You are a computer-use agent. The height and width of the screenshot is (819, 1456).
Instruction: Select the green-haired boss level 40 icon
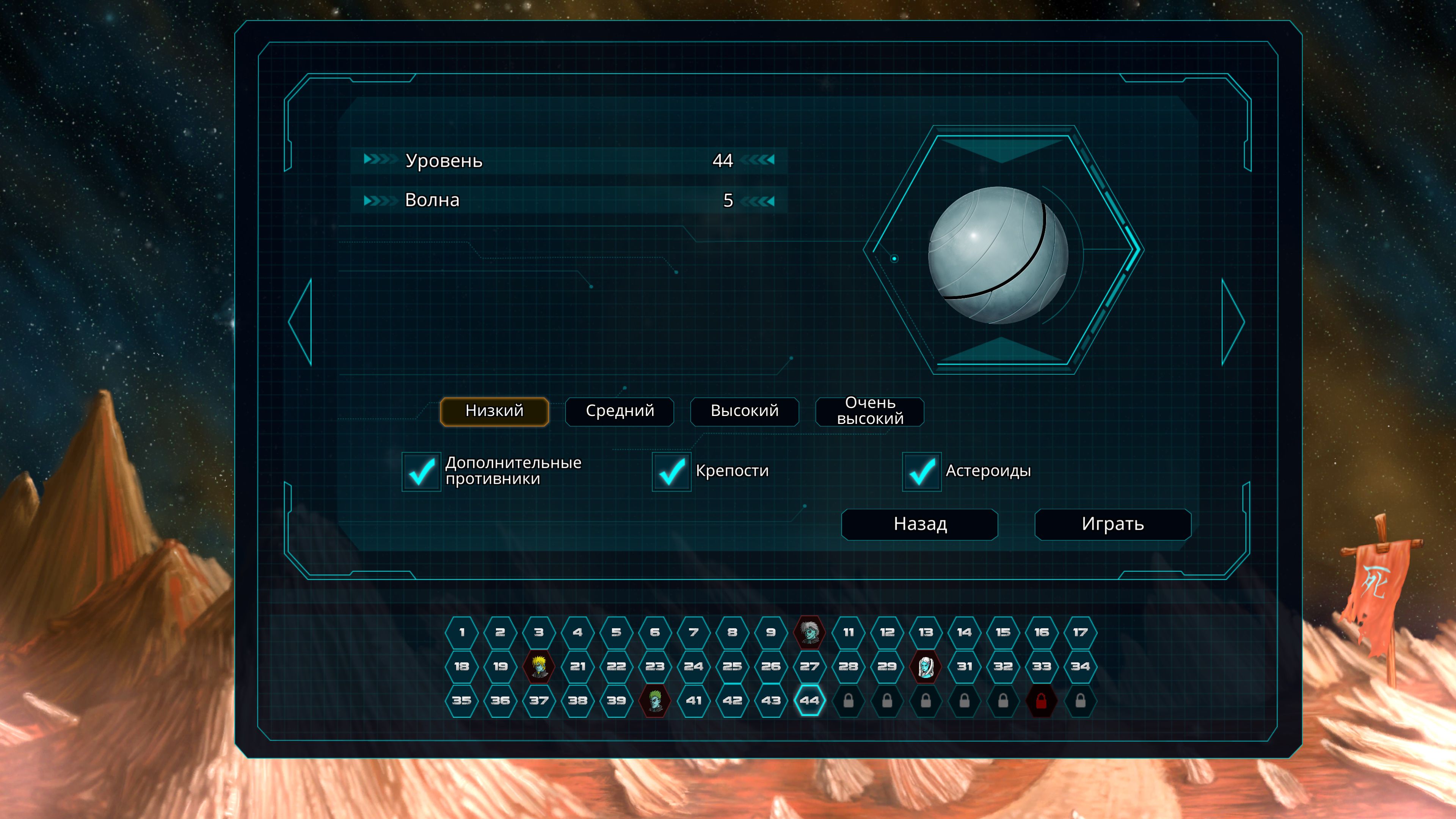tap(654, 700)
